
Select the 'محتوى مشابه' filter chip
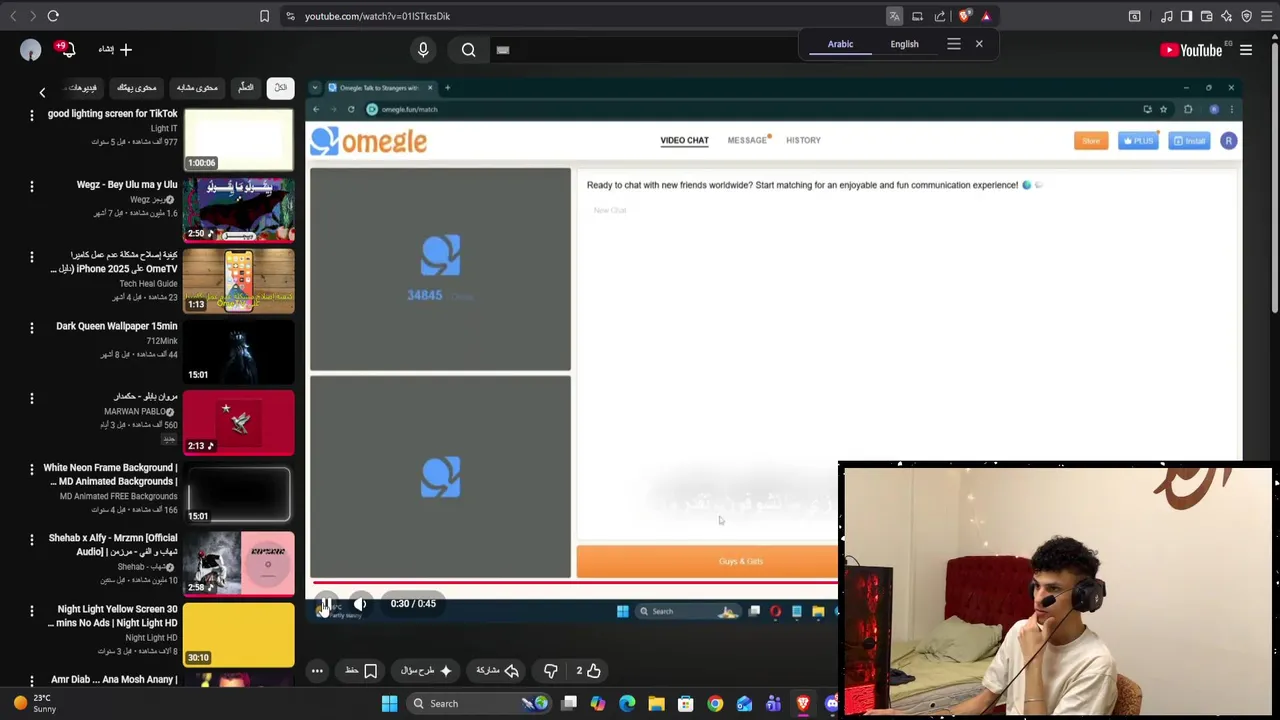(197, 88)
